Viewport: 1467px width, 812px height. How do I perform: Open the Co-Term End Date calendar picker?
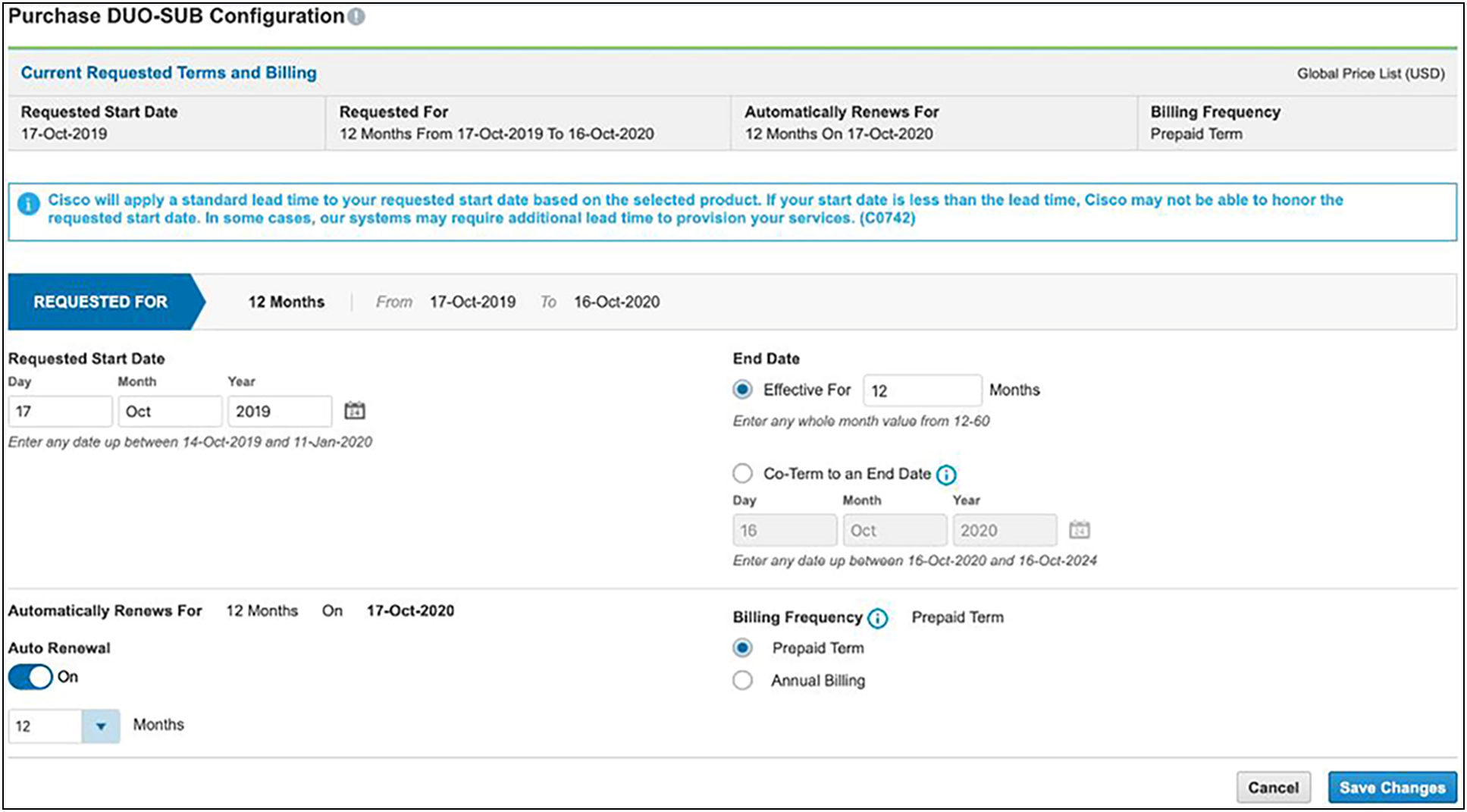pyautogui.click(x=1080, y=530)
